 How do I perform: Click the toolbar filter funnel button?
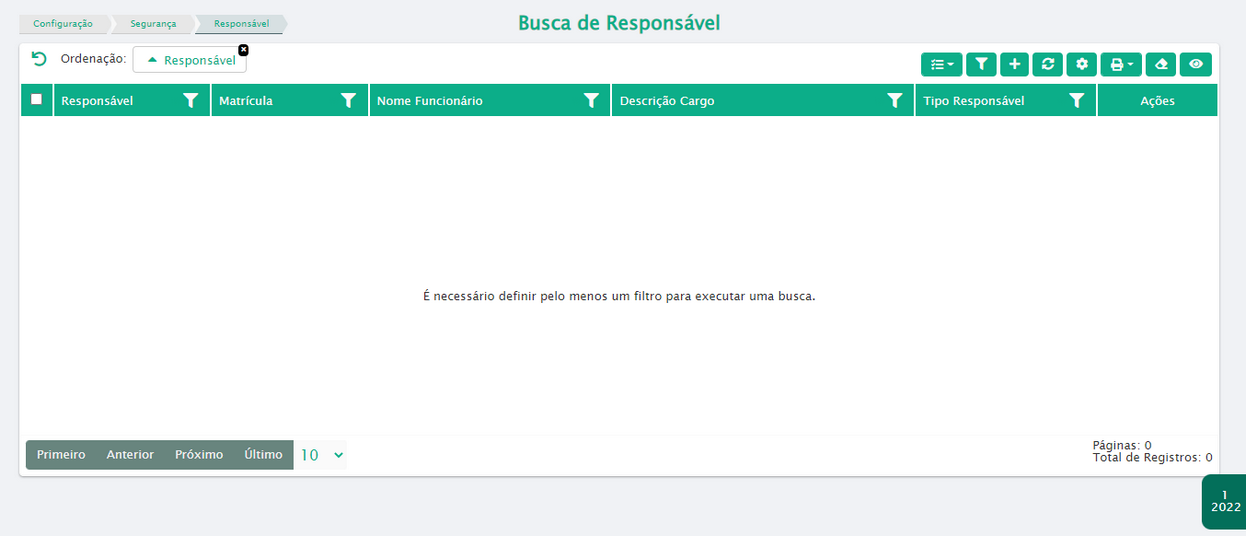pos(981,64)
